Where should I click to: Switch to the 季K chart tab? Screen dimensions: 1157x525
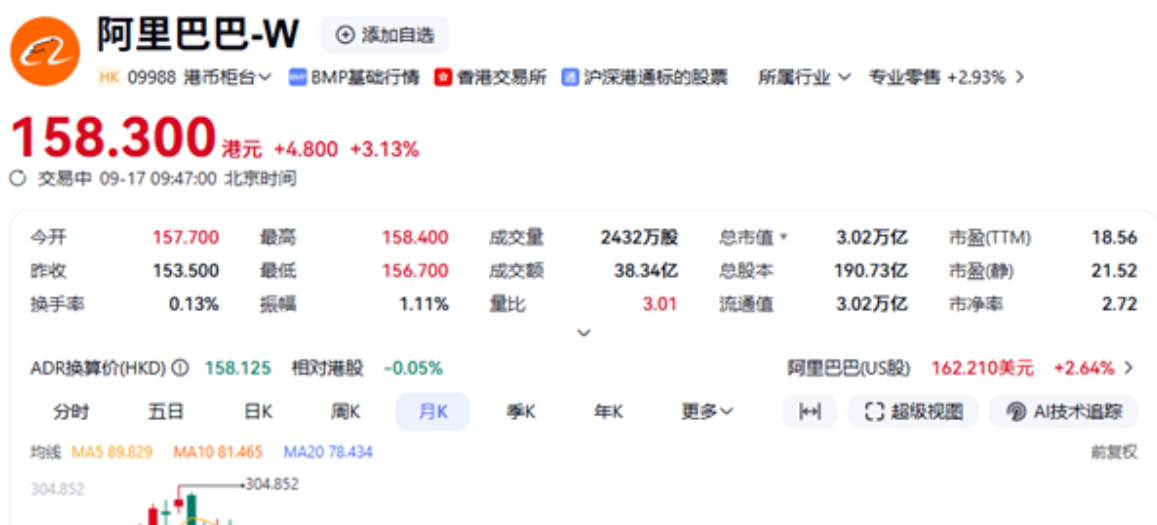(x=520, y=411)
